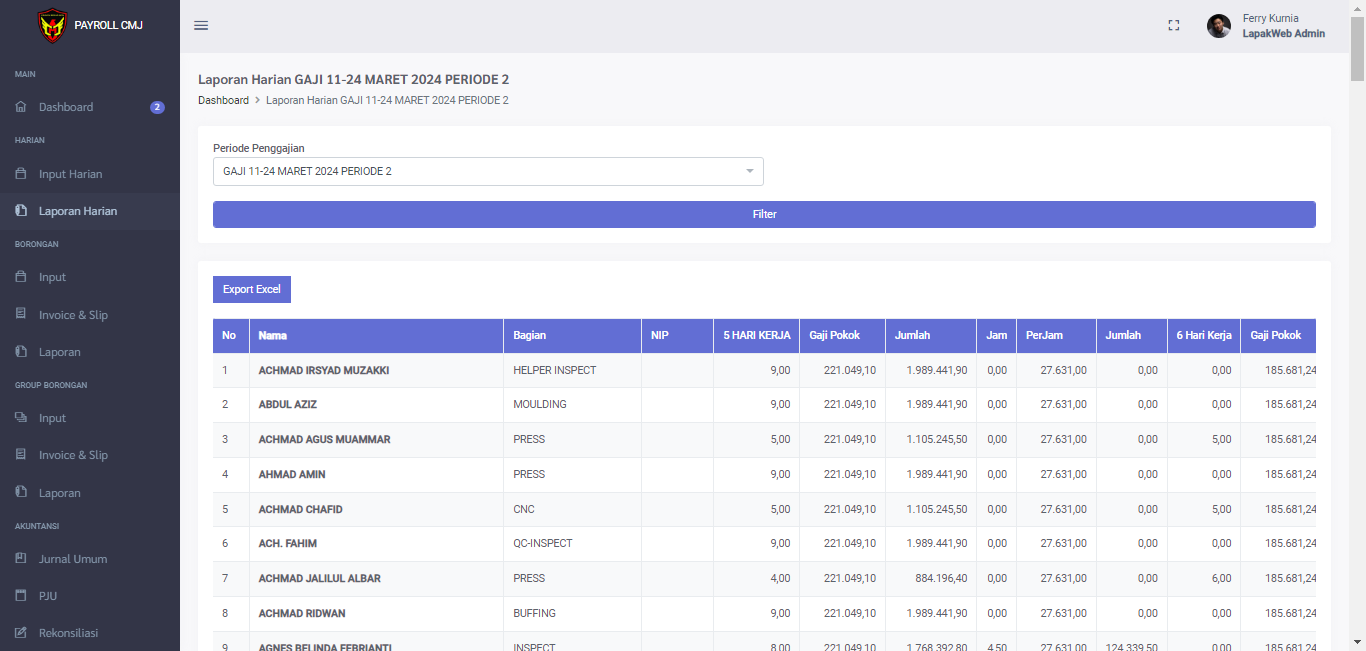Open Laporan under Group Borongan
This screenshot has width=1366, height=651.
coord(60,493)
